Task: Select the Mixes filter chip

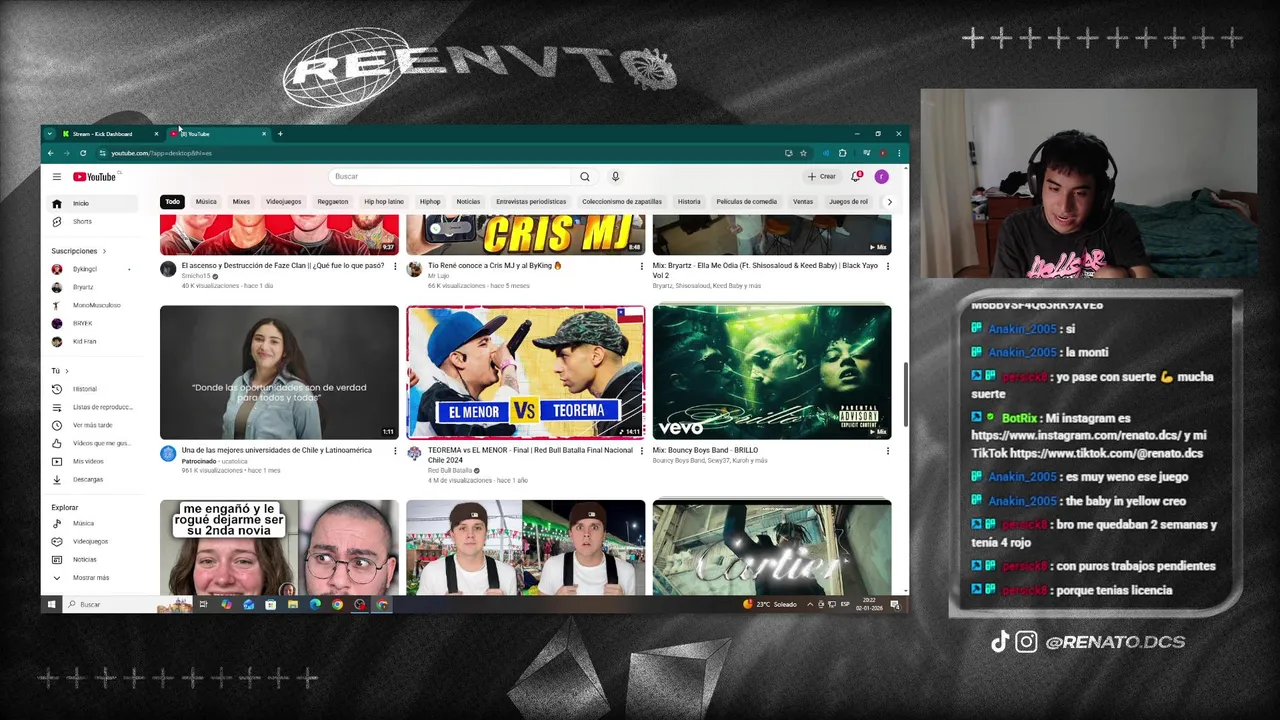Action: [241, 202]
